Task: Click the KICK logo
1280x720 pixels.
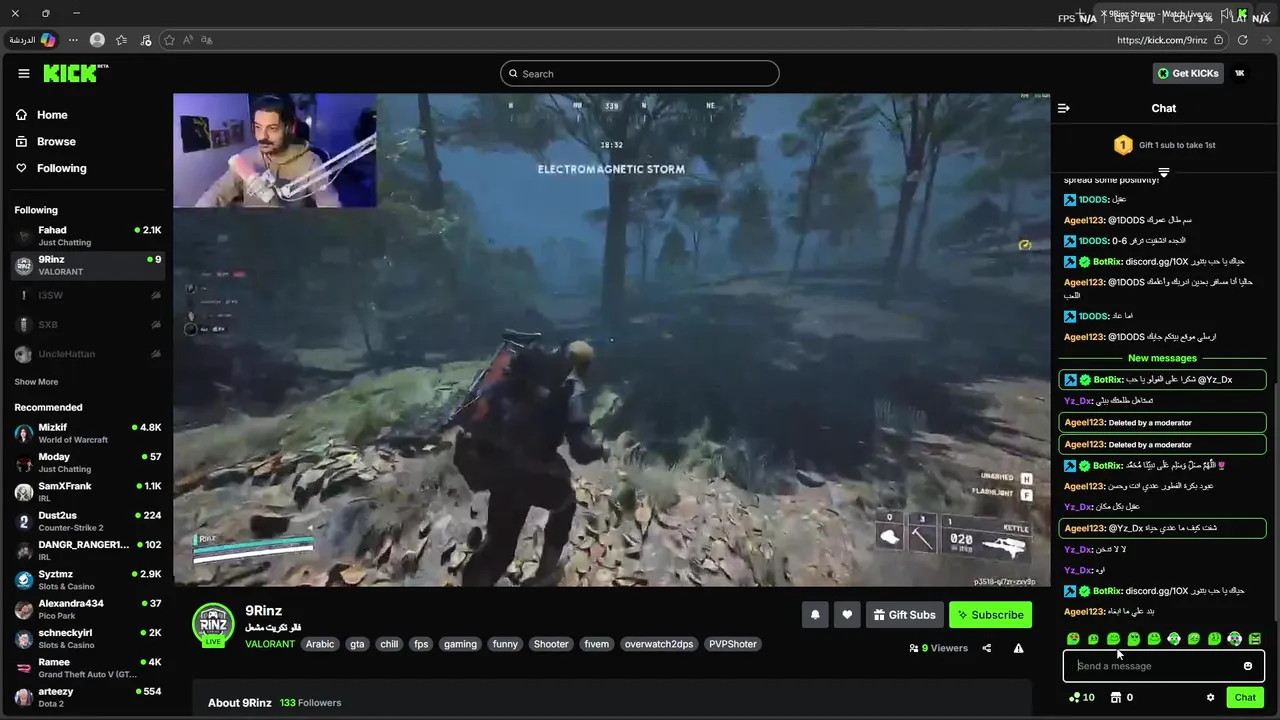Action: 75,73
